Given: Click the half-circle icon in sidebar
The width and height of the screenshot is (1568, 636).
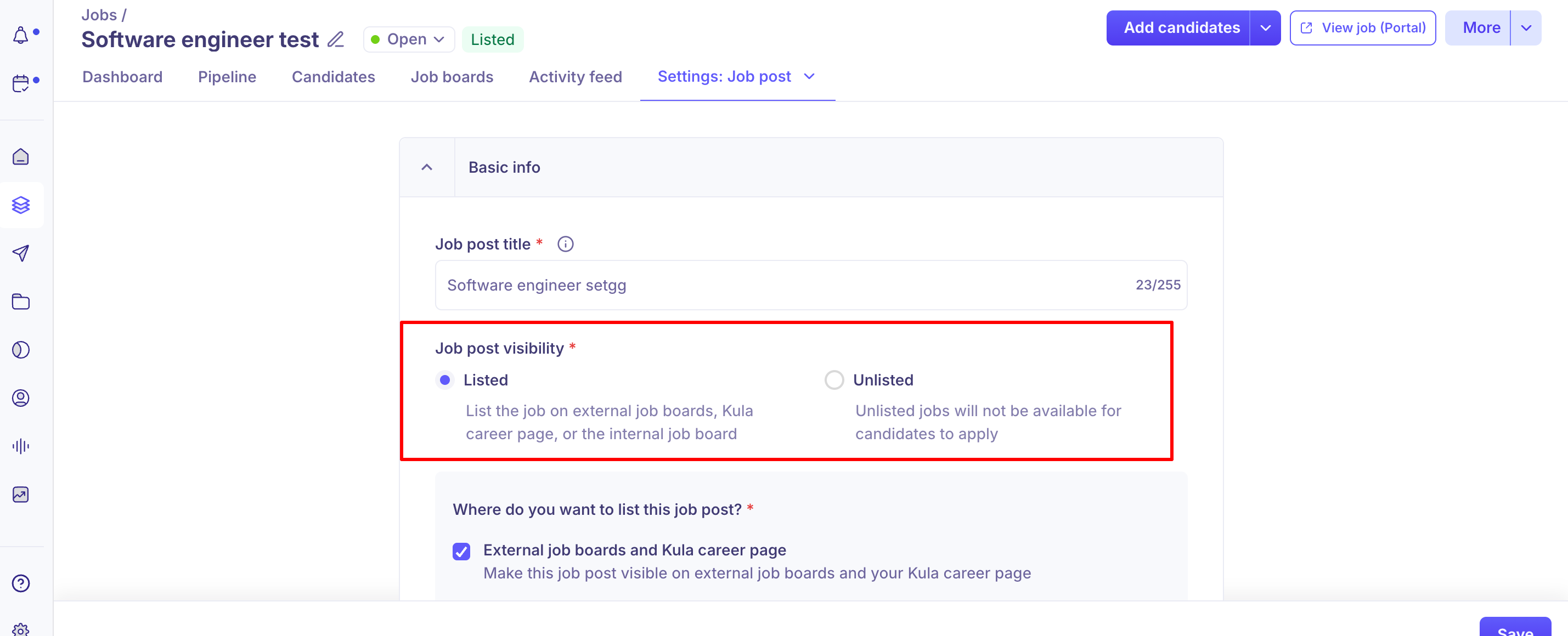Looking at the screenshot, I should tap(21, 350).
